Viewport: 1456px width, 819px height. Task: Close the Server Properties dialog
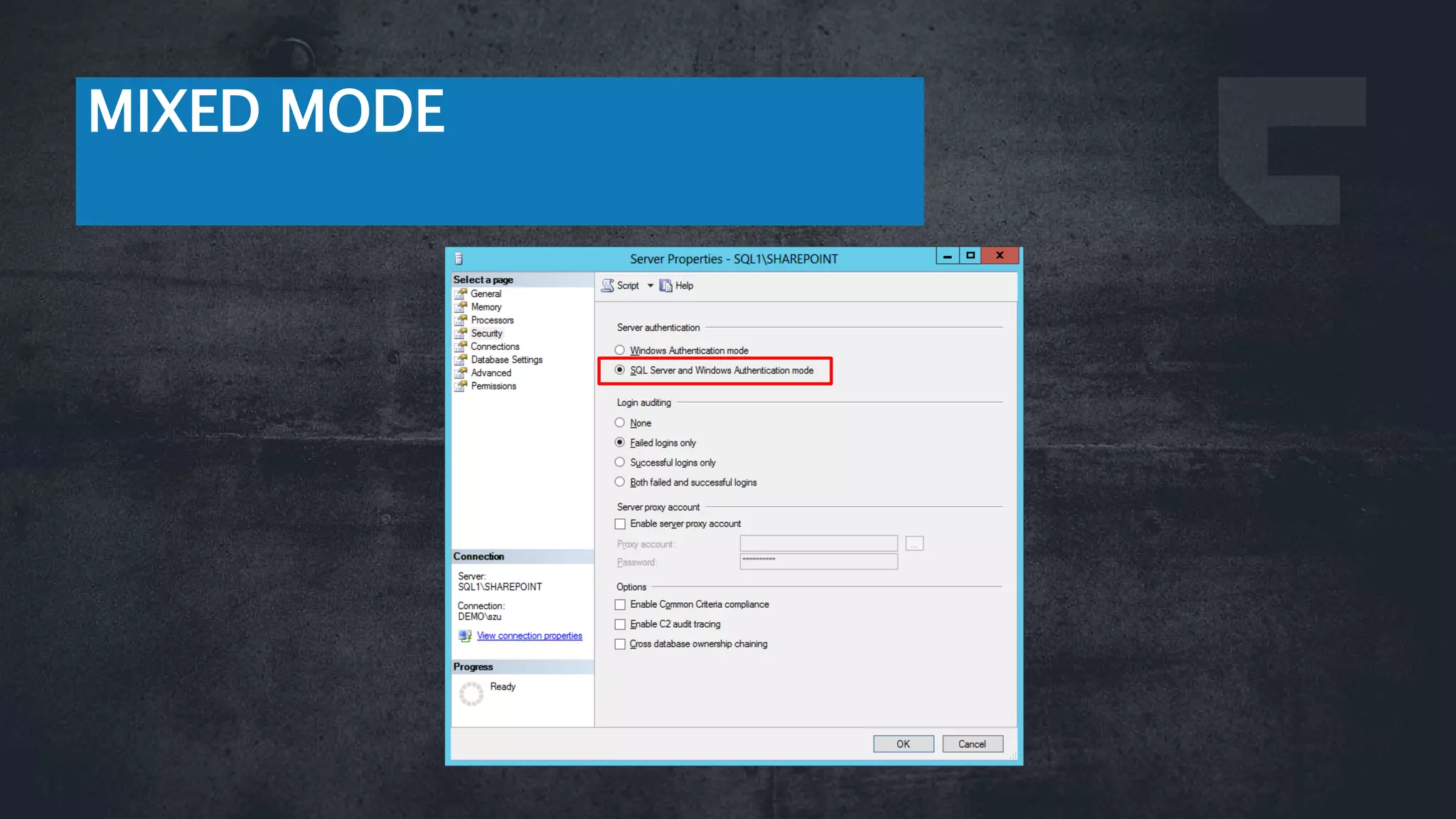pyautogui.click(x=1000, y=255)
